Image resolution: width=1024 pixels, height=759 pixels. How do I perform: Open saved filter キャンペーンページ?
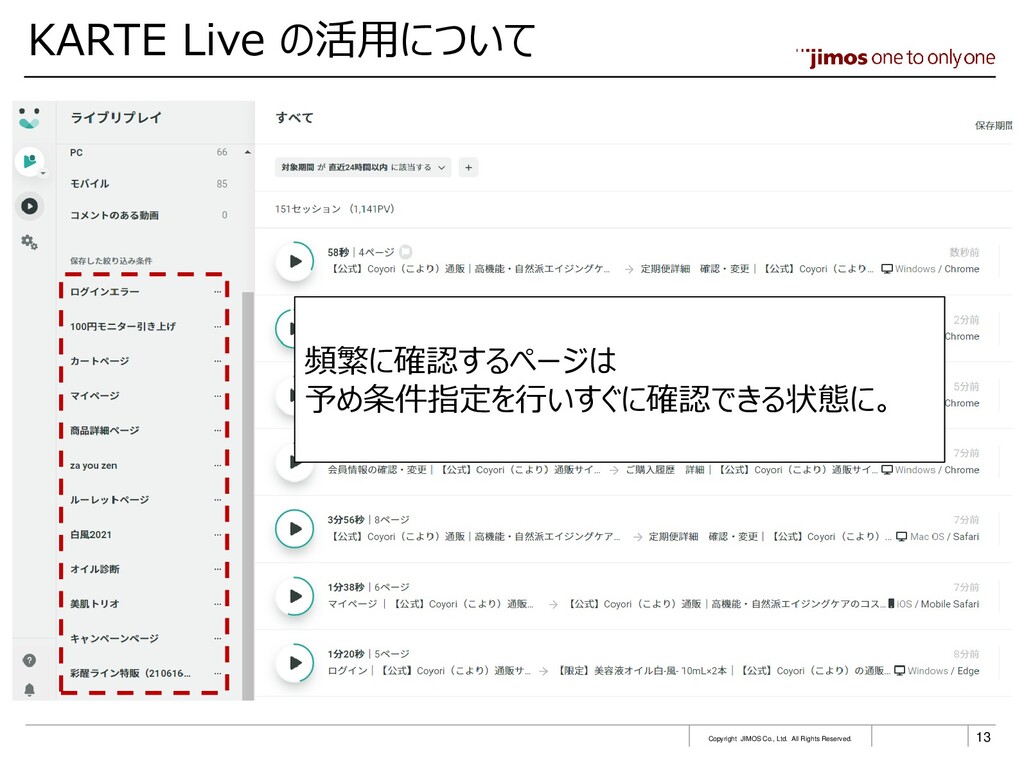(114, 638)
